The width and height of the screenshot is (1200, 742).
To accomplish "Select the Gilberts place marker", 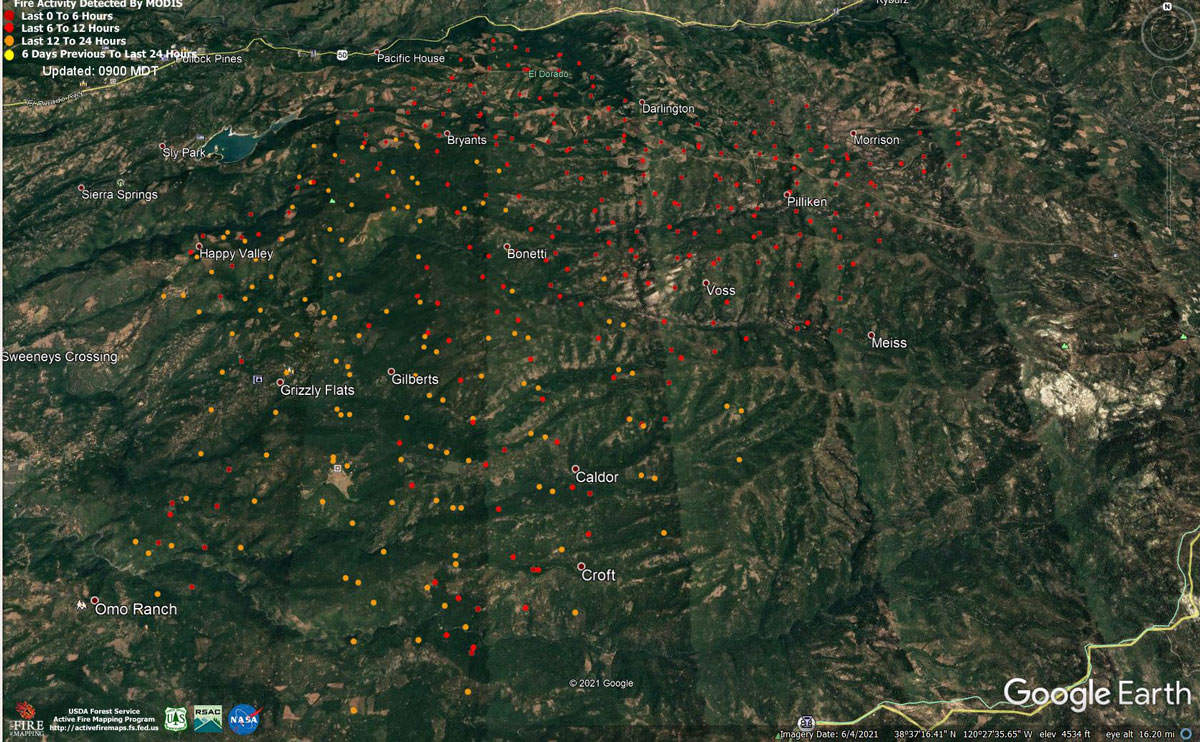I will tap(392, 372).
